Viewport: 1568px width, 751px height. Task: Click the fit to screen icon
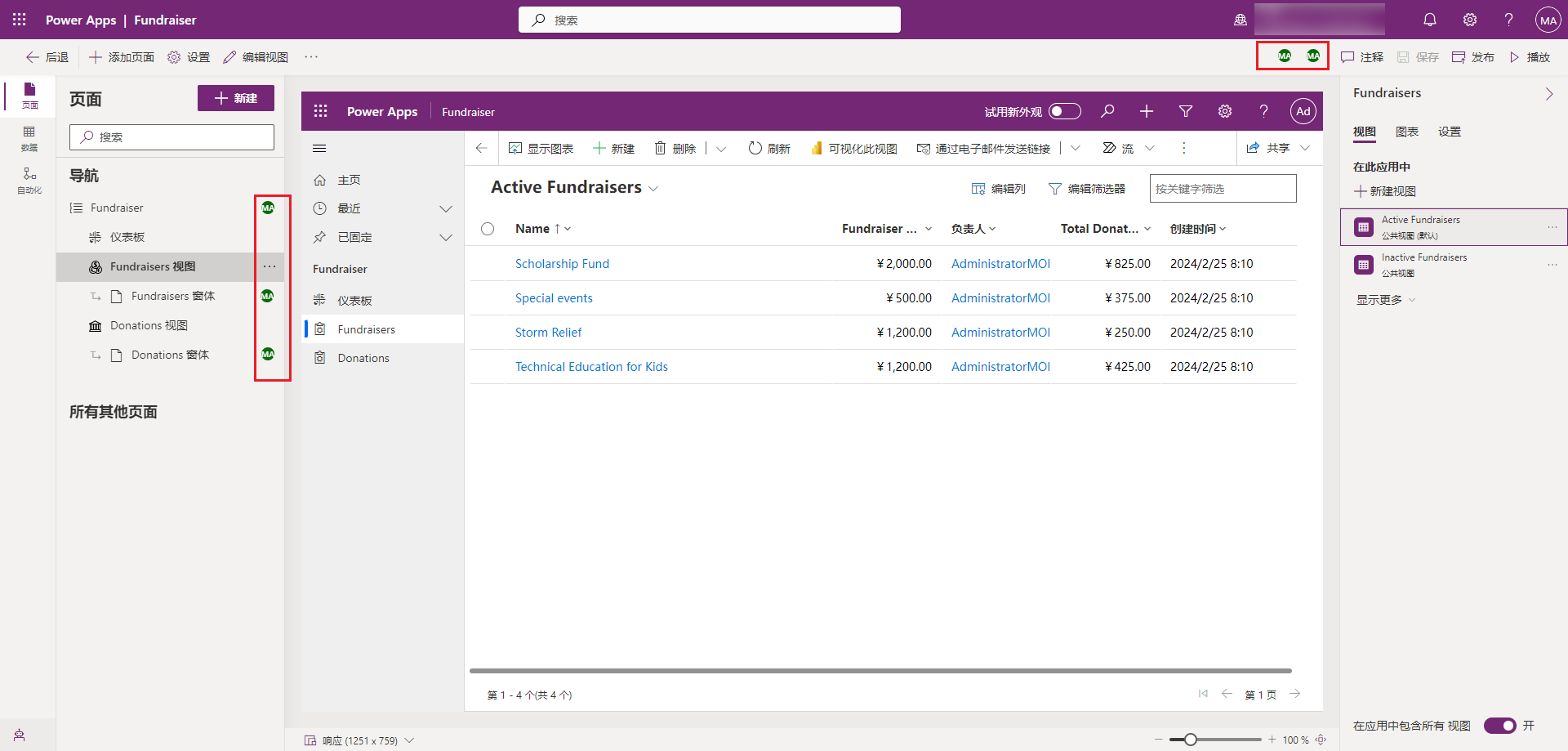[1321, 740]
